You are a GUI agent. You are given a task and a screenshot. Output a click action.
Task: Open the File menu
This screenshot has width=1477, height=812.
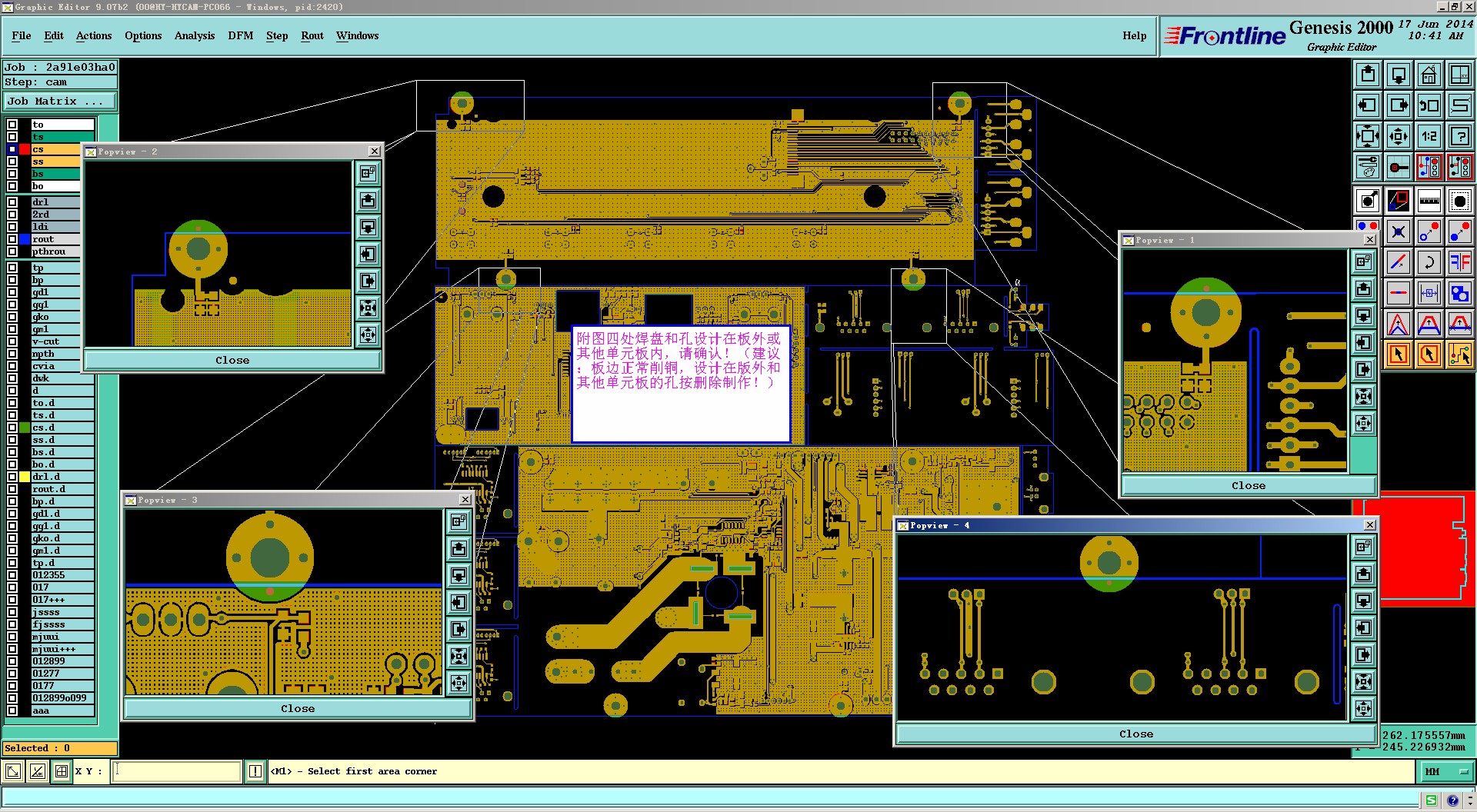click(22, 35)
